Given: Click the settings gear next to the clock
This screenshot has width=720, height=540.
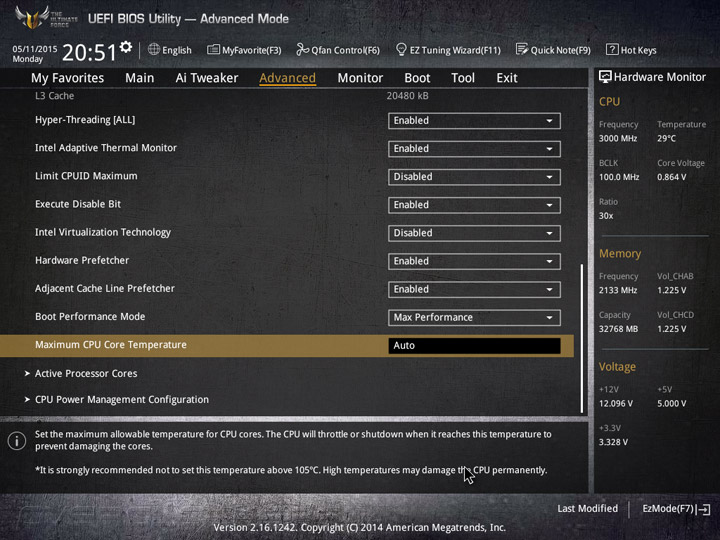Looking at the screenshot, I should pos(126,46).
